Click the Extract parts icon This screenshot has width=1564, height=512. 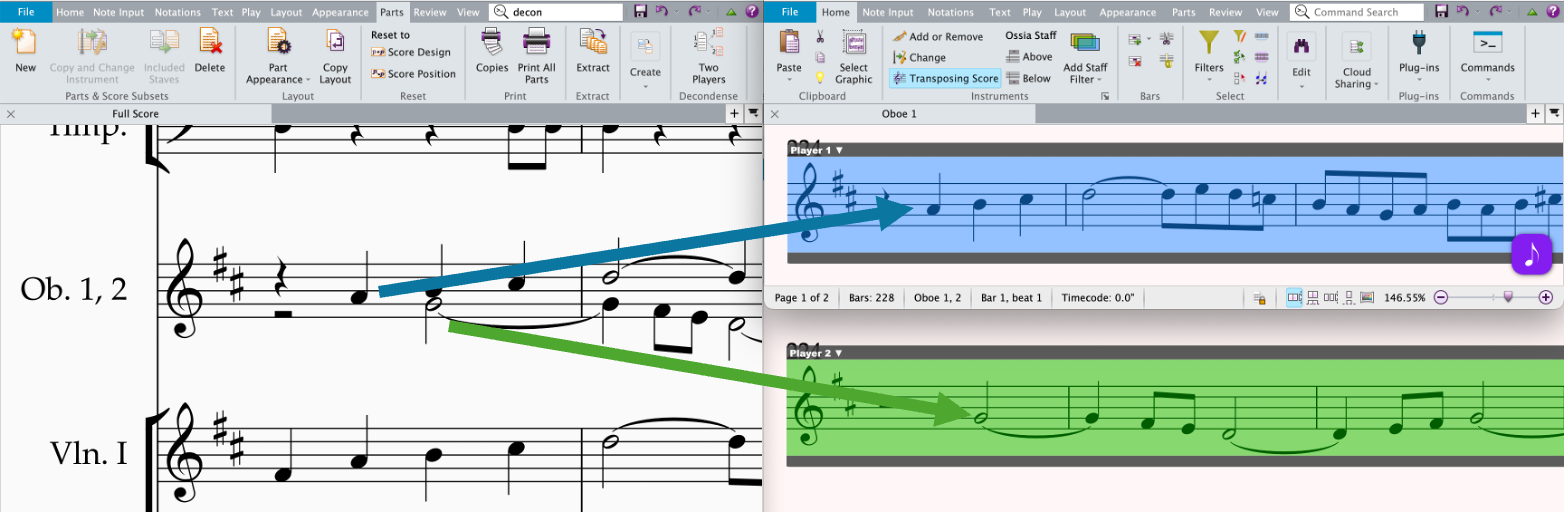[x=593, y=44]
